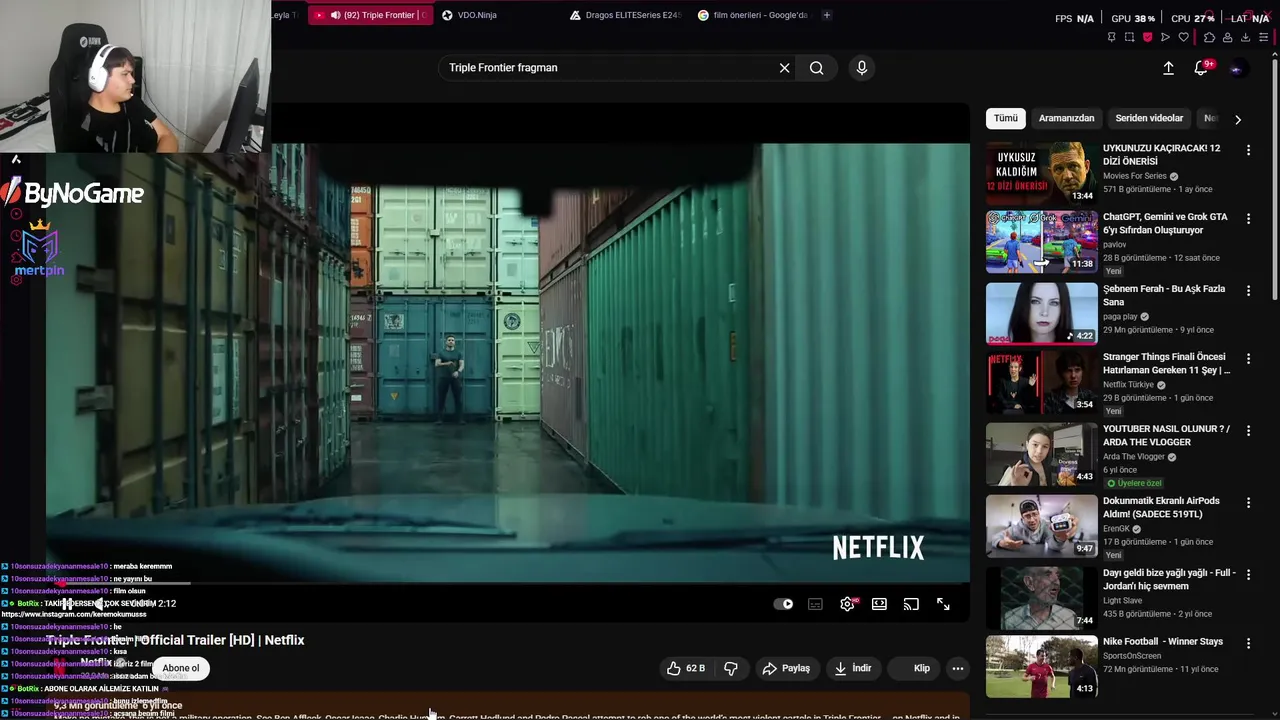The height and width of the screenshot is (720, 1280).
Task: Open Nike Football - Winner Stays title
Action: point(1163,641)
